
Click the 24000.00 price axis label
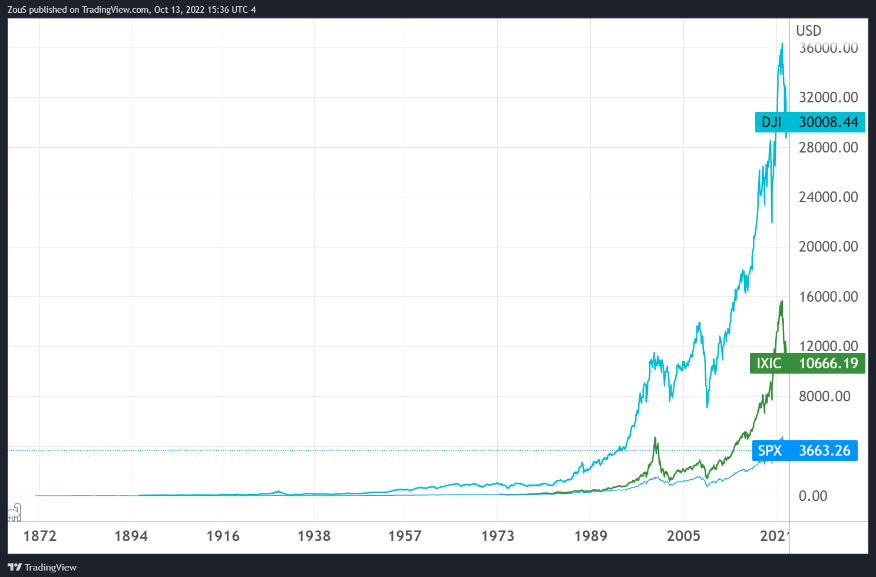pos(829,197)
